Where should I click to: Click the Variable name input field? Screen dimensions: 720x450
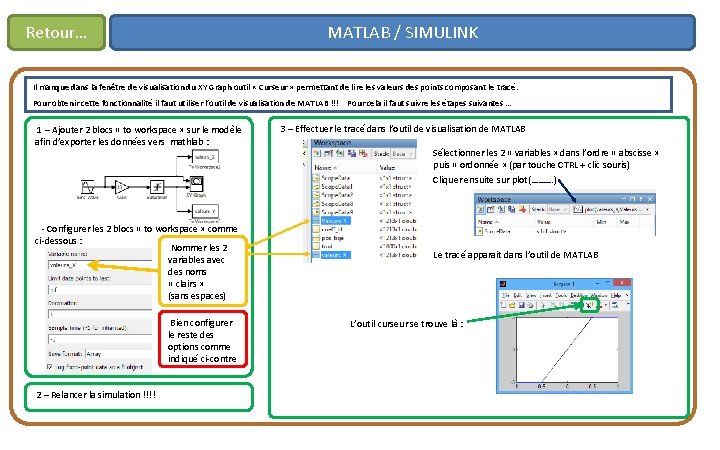pyautogui.click(x=100, y=265)
